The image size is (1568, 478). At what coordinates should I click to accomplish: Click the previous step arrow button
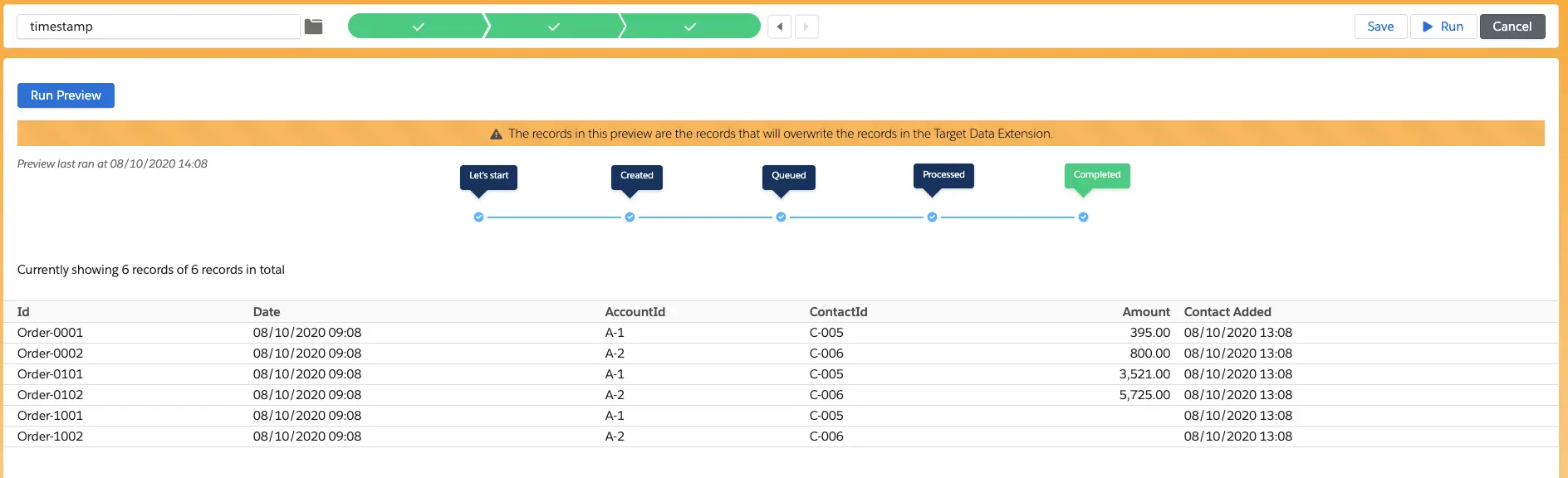(779, 27)
